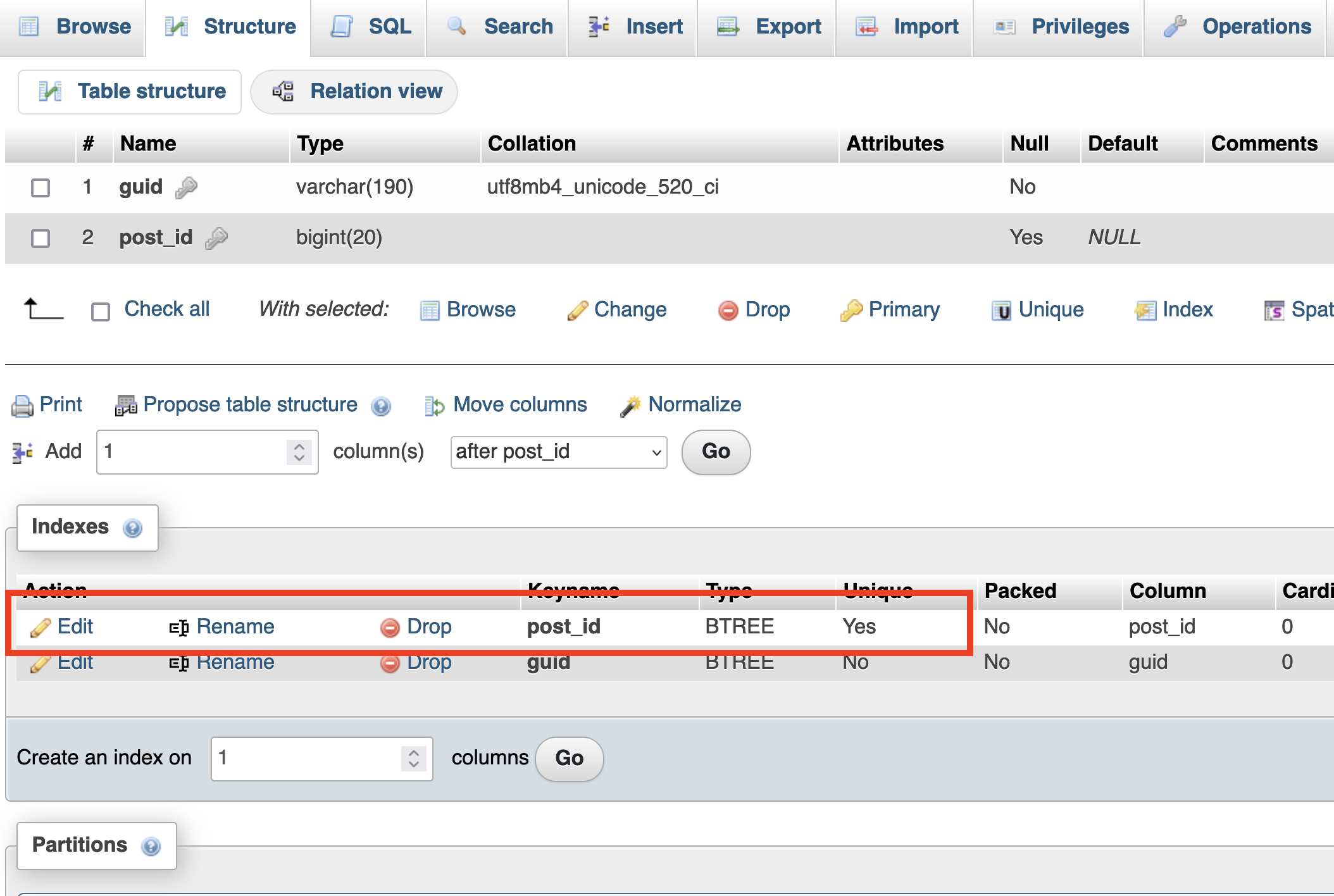The width and height of the screenshot is (1334, 896).
Task: Click the guid column key icon
Action: (x=186, y=187)
